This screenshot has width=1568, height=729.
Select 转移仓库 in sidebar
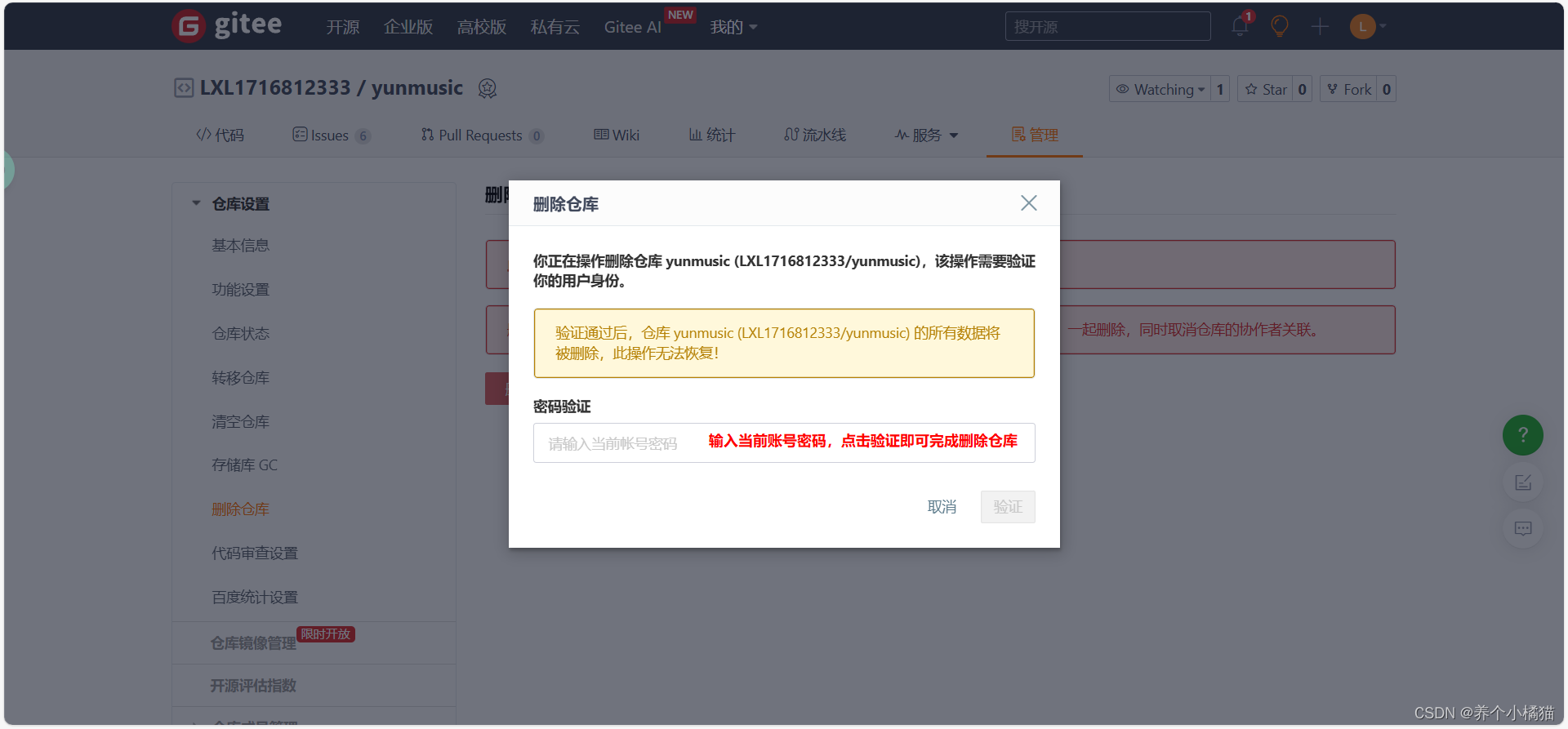point(240,377)
